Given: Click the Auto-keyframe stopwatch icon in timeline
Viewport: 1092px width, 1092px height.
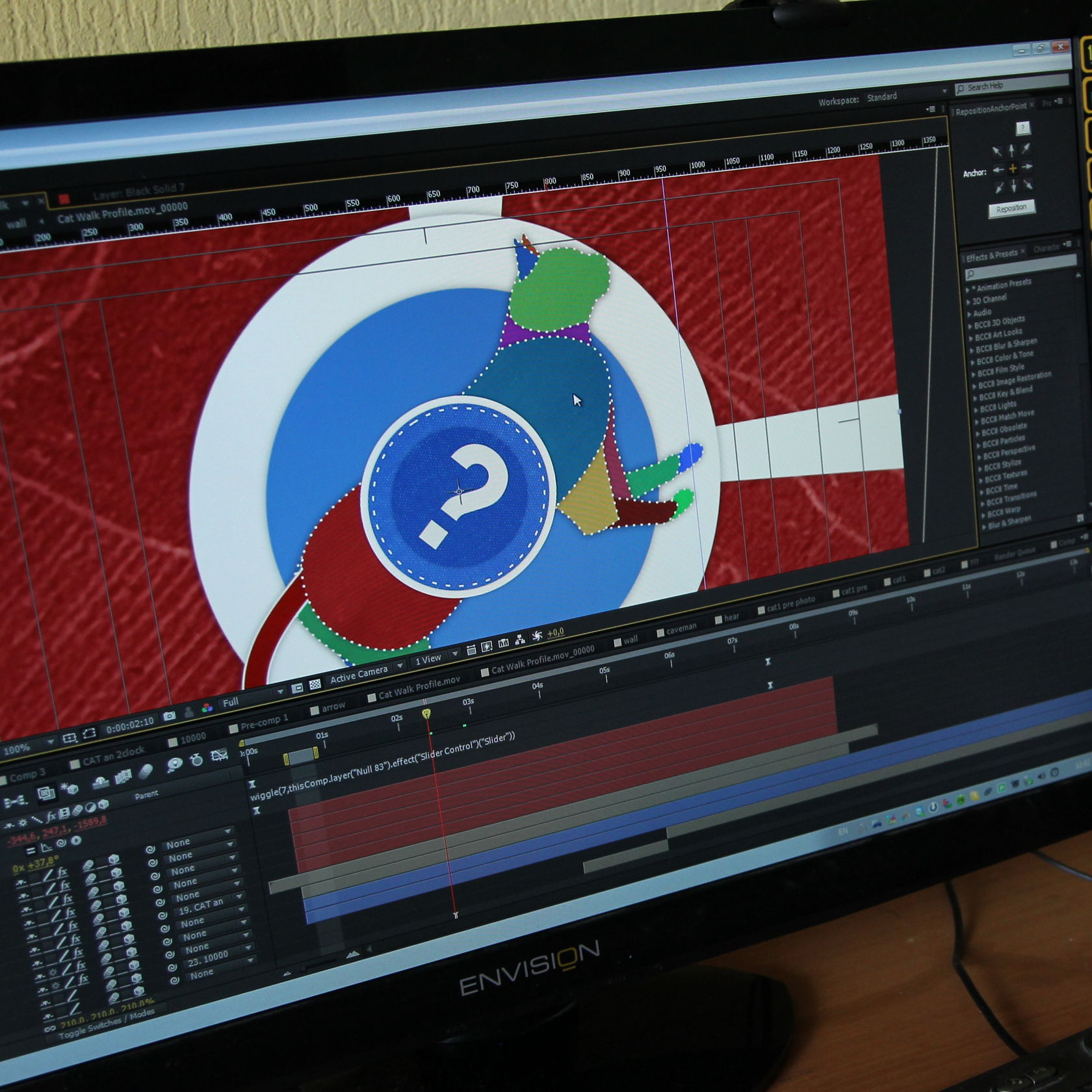Looking at the screenshot, I should [197, 759].
